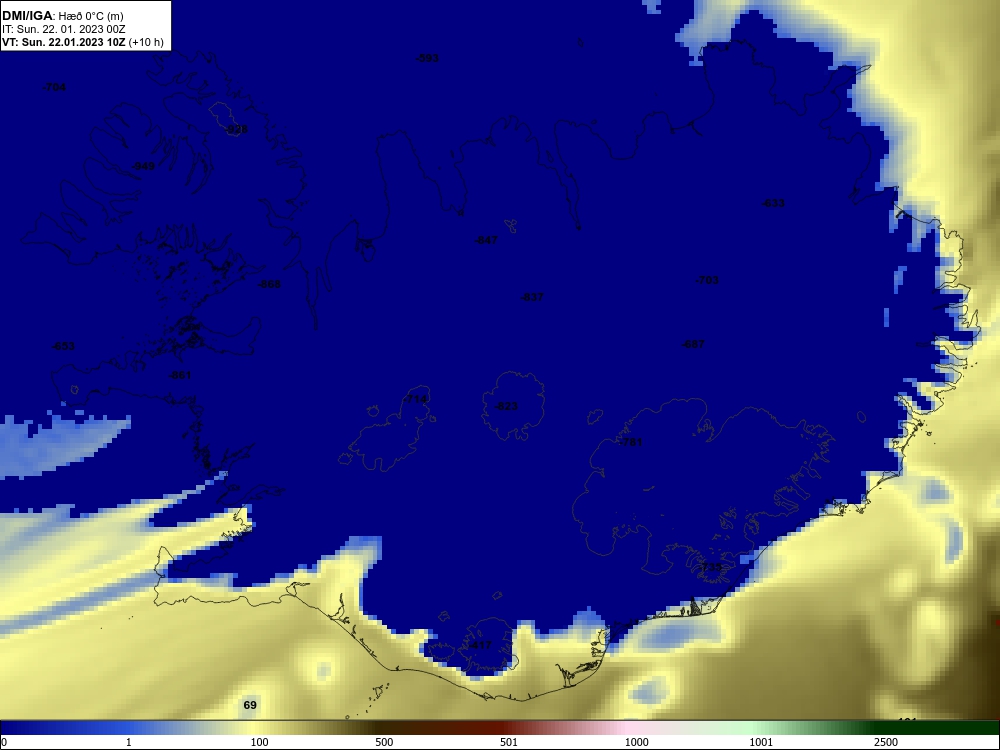1000x750 pixels.
Task: Click the colorbar label 2500
Action: [886, 743]
